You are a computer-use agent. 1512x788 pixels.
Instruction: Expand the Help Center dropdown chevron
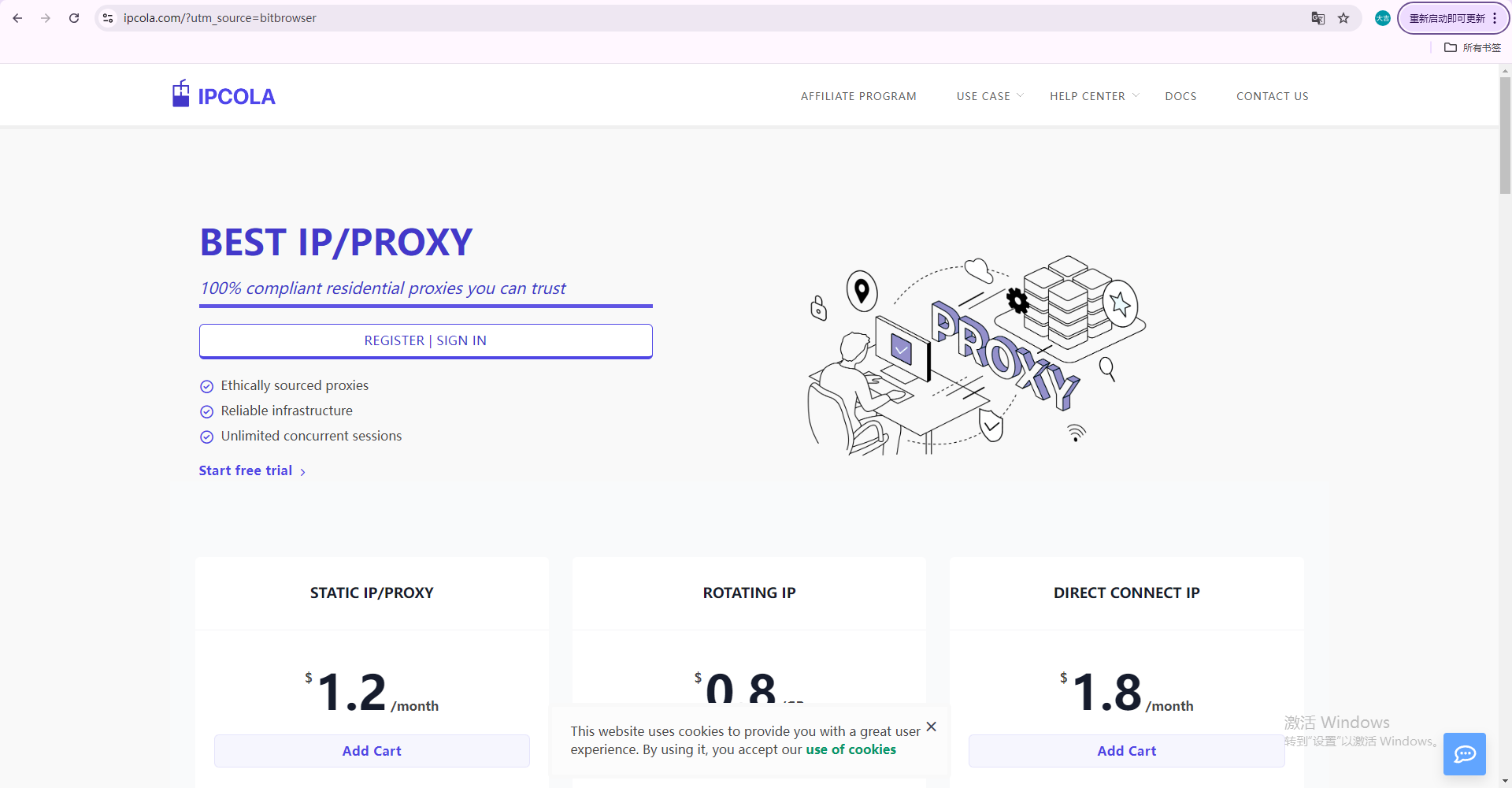[1136, 95]
